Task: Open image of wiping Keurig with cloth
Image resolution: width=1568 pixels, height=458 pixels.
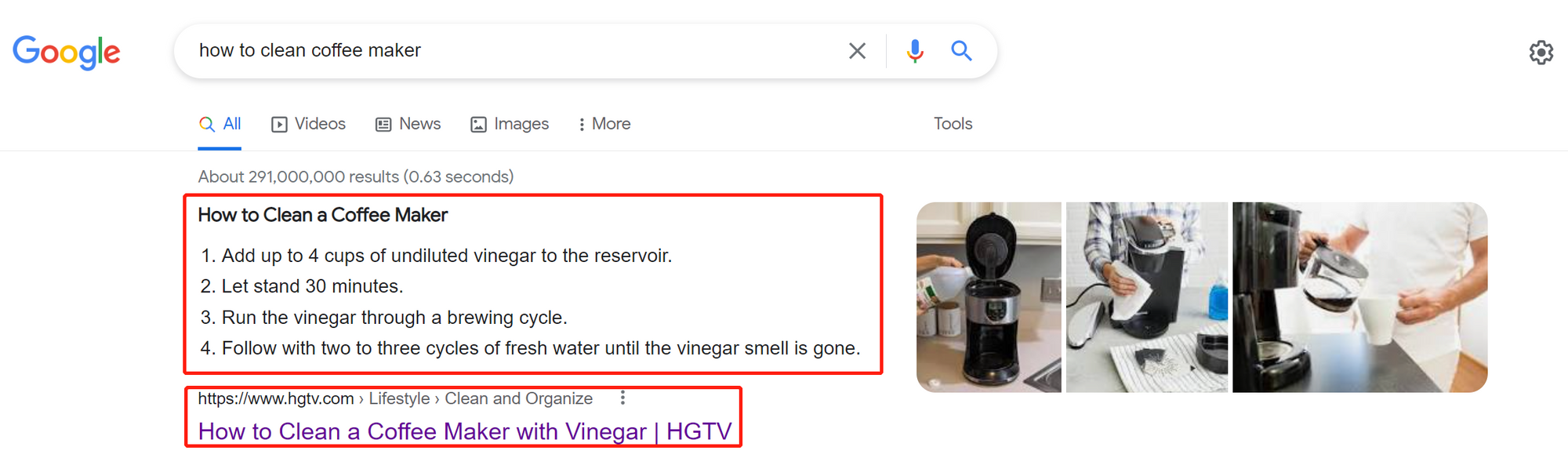Action: (x=1147, y=297)
